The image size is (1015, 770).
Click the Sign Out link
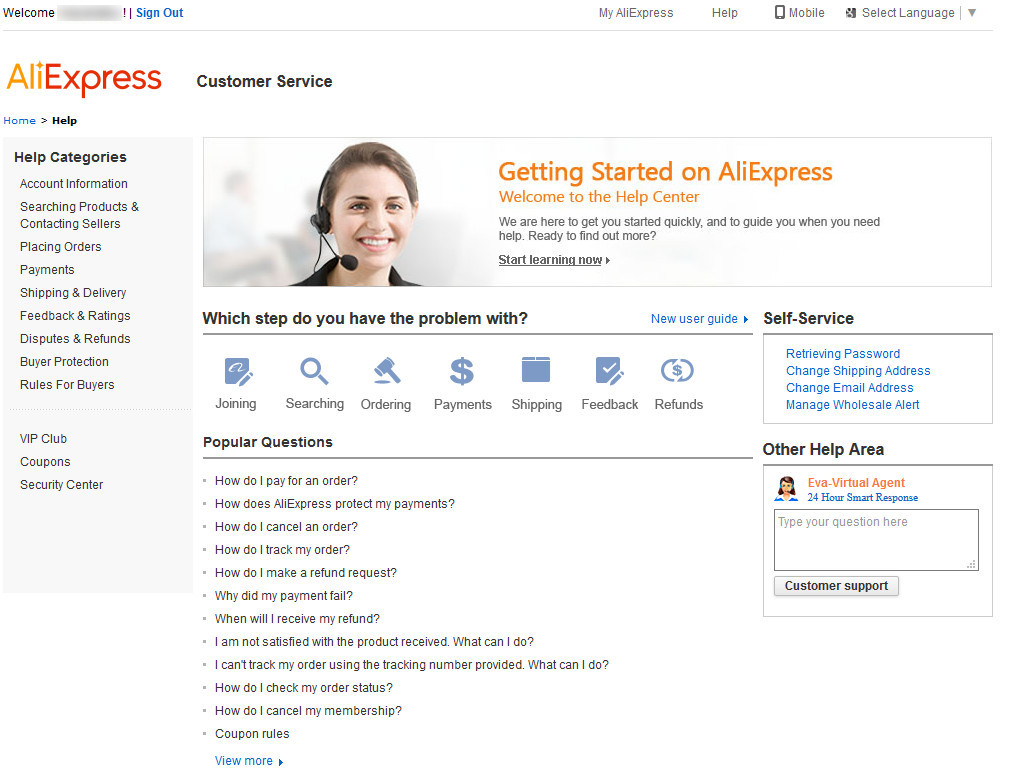[160, 13]
